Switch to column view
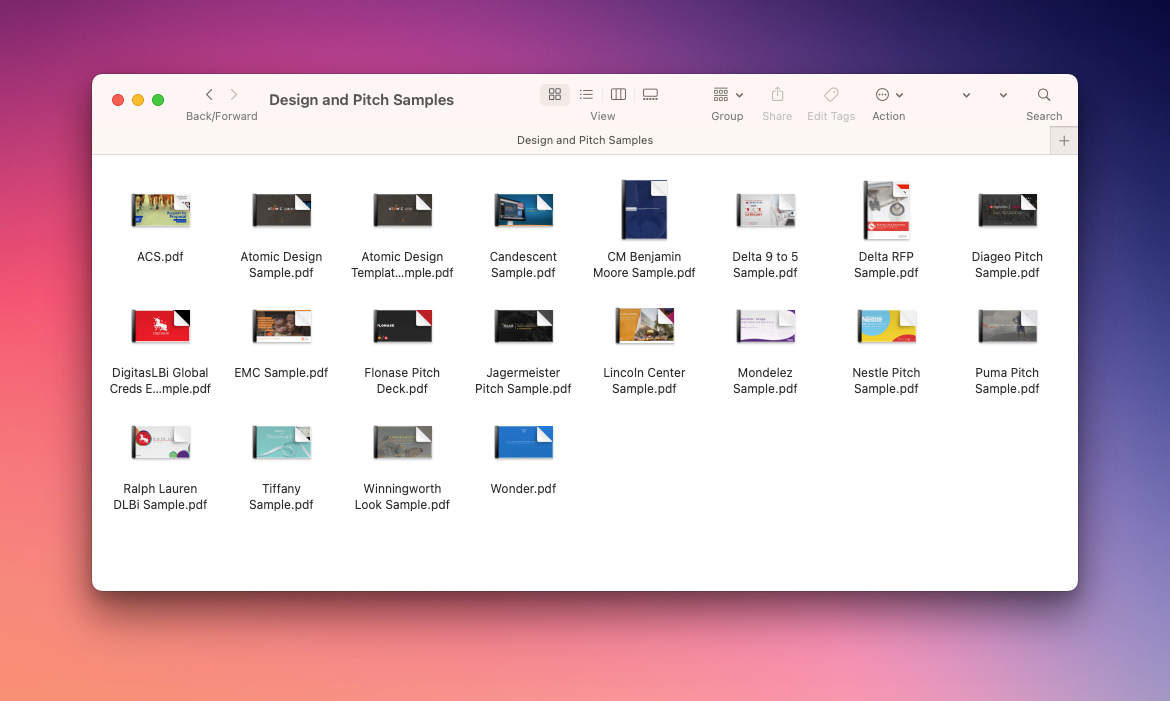This screenshot has width=1170, height=701. pos(619,95)
